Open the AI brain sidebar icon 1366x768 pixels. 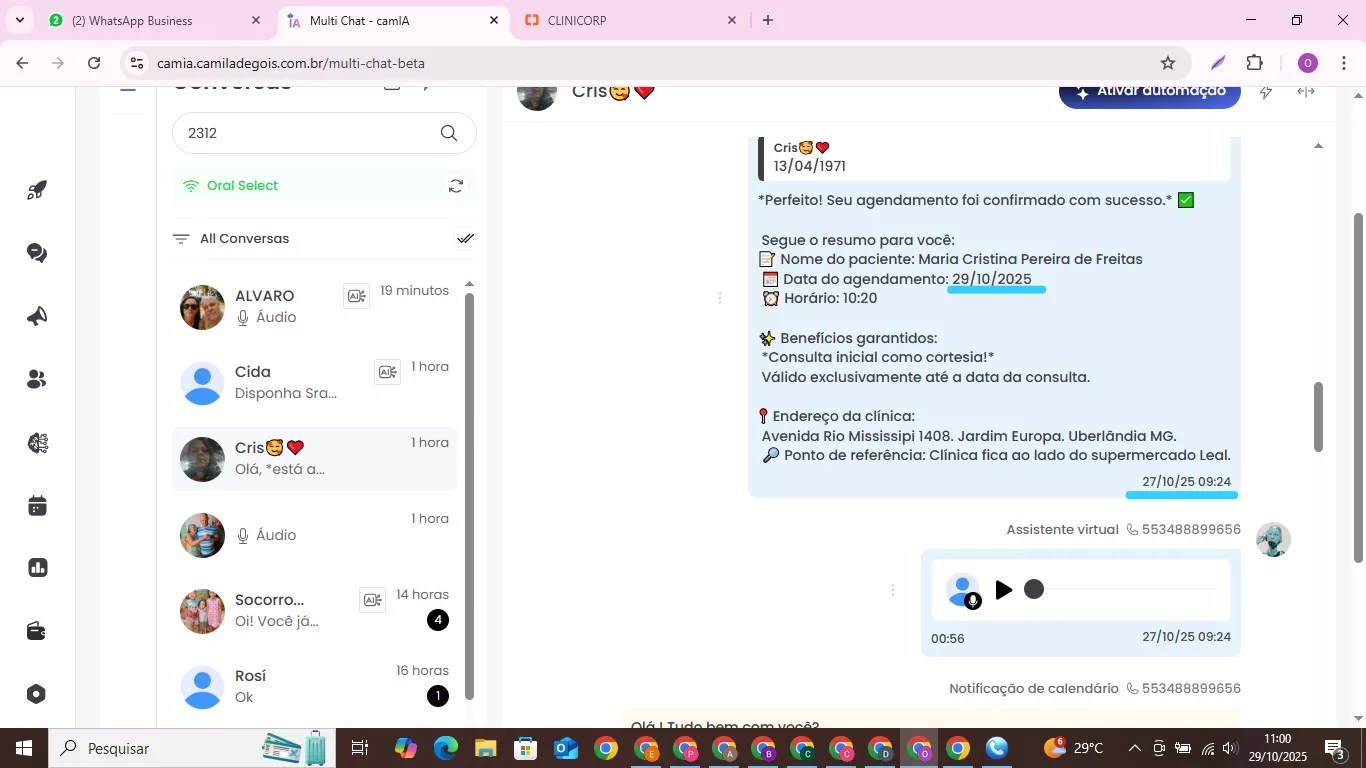point(37,443)
